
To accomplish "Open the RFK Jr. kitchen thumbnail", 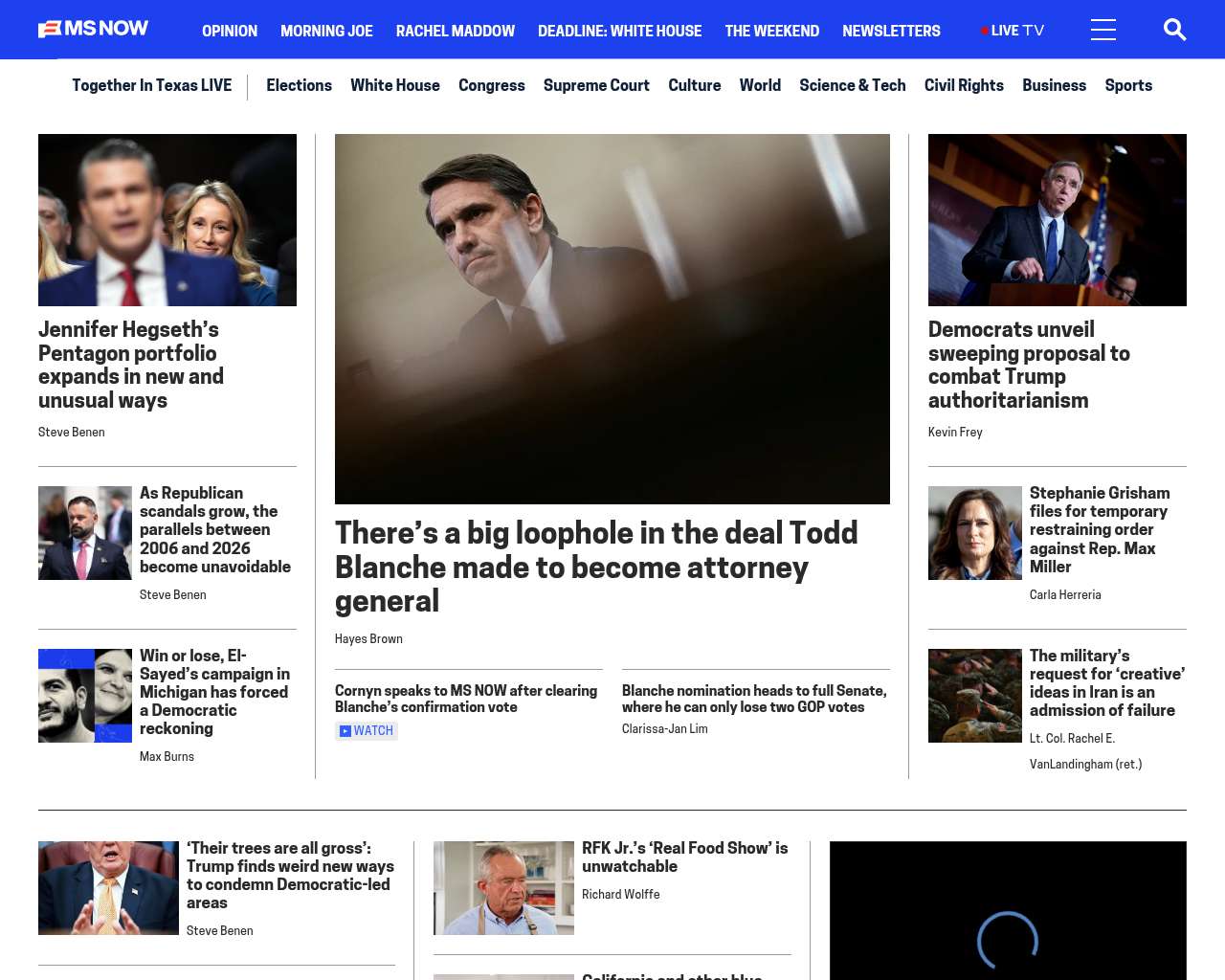I will point(503,888).
